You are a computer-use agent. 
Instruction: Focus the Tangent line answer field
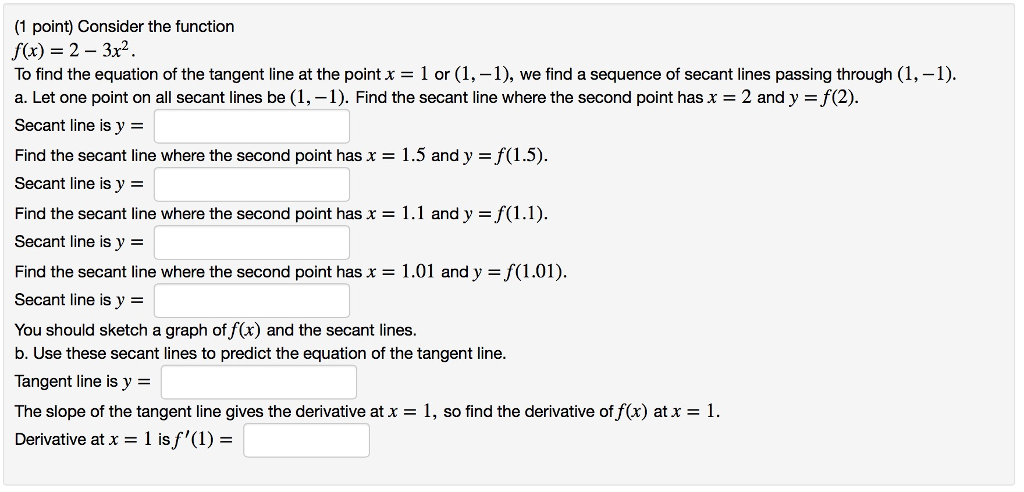click(x=258, y=382)
